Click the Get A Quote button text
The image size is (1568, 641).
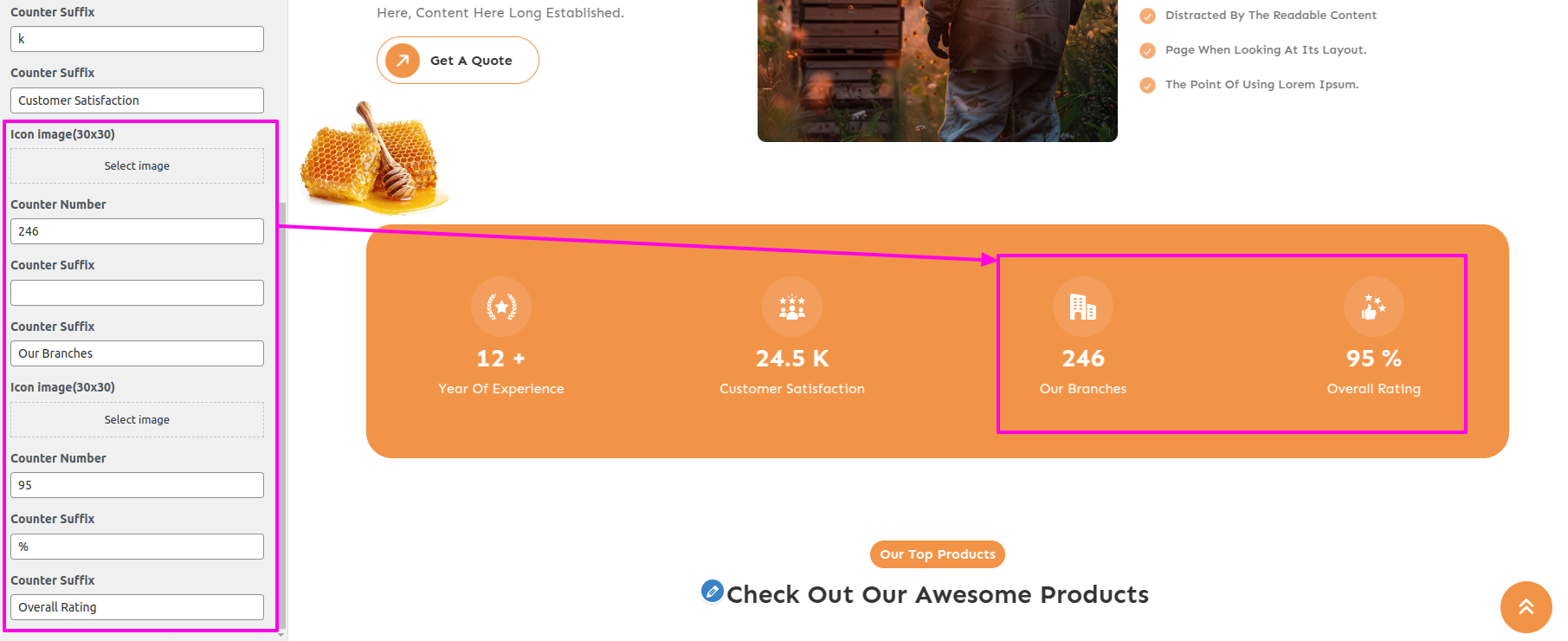click(x=471, y=61)
